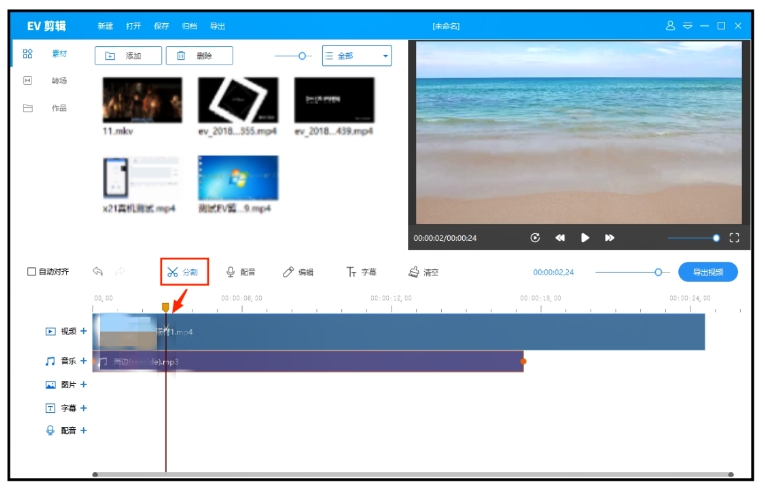
Task: Open the 编辑 (edit) pencil tool
Action: tap(298, 272)
